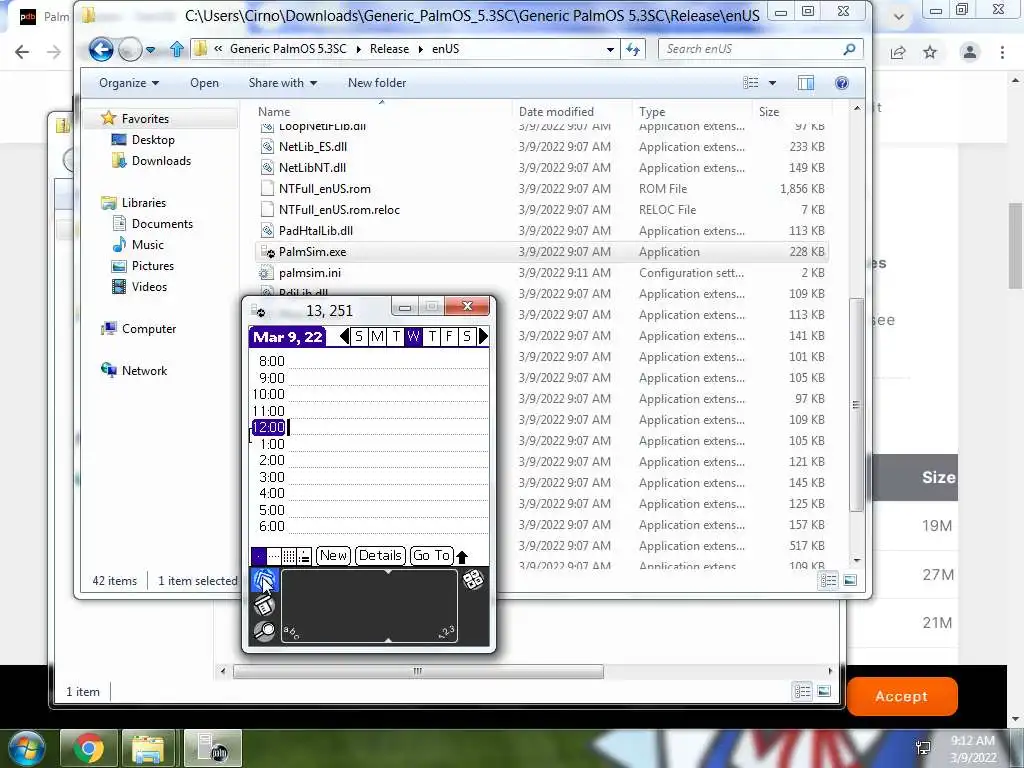1024x768 pixels.
Task: Tap the Palm New button
Action: [x=333, y=556]
